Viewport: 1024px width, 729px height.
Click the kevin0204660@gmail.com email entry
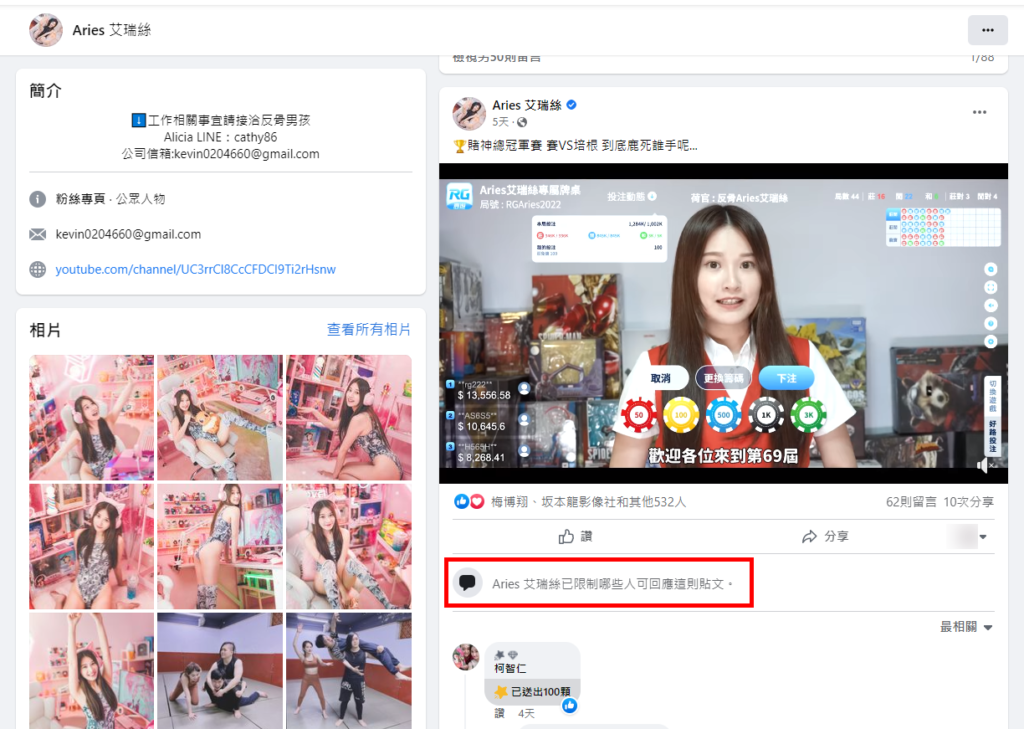point(128,234)
